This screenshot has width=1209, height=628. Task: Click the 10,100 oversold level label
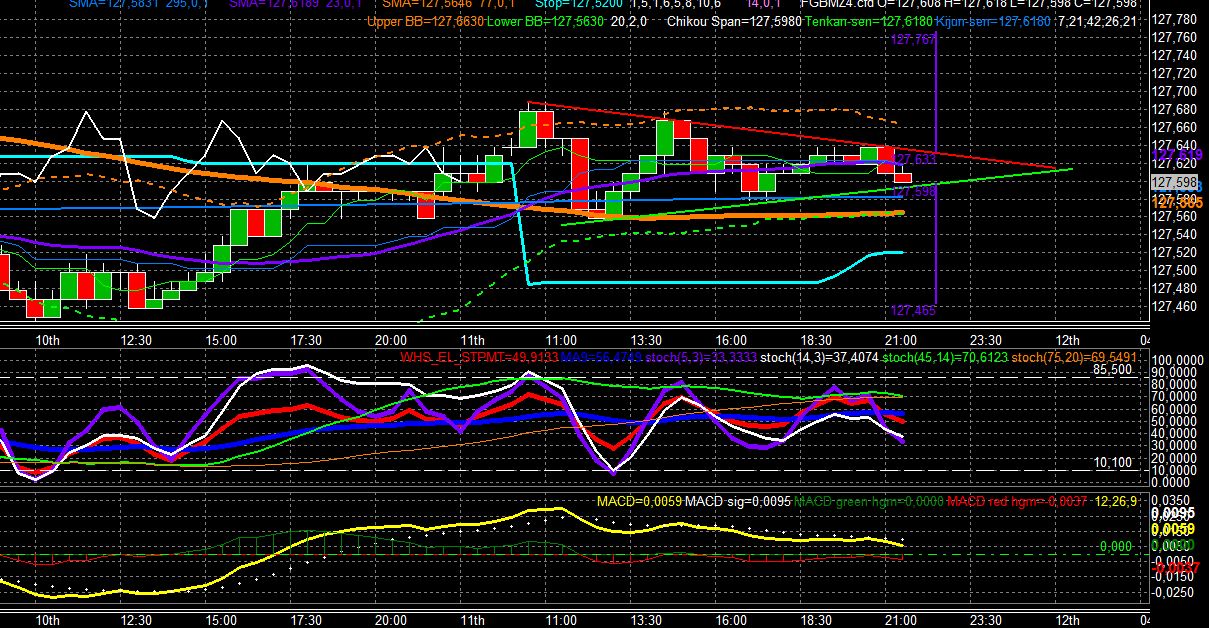(1112, 463)
